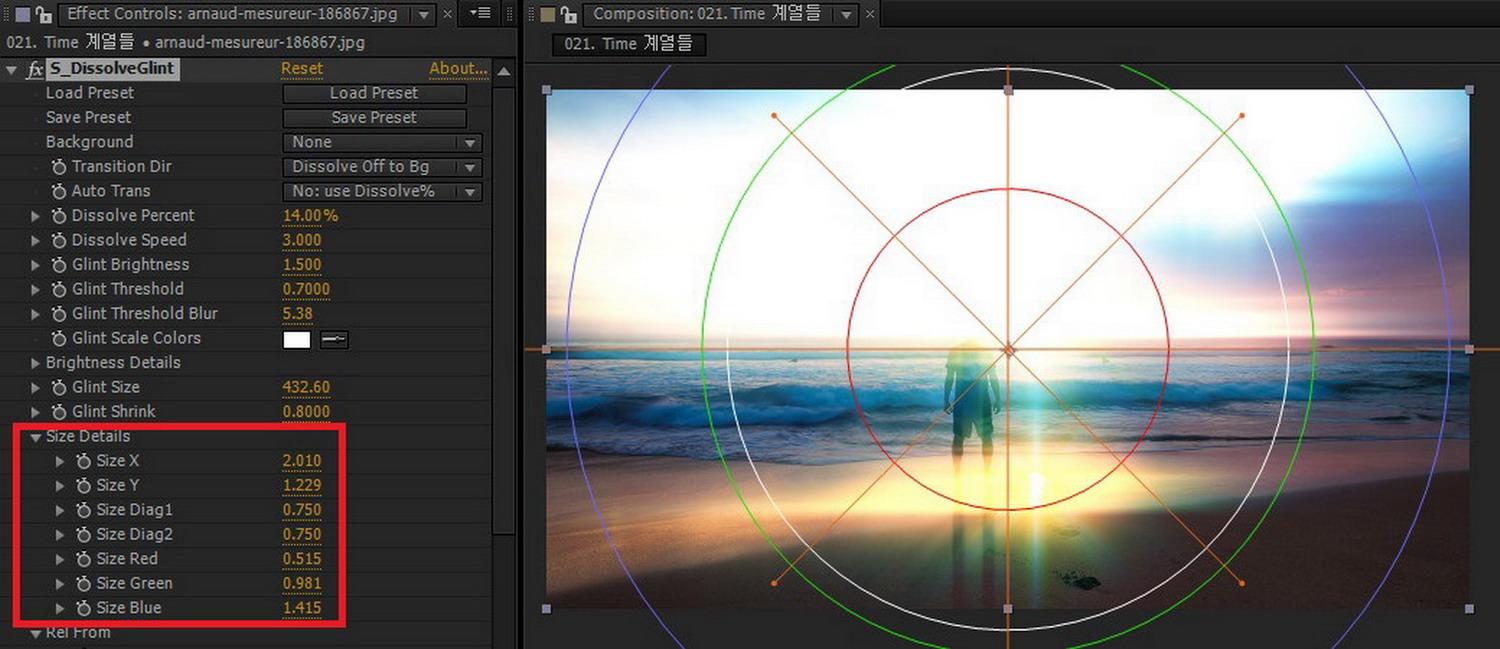Expand the Size Blue property
Image resolution: width=1500 pixels, height=649 pixels.
(x=61, y=608)
